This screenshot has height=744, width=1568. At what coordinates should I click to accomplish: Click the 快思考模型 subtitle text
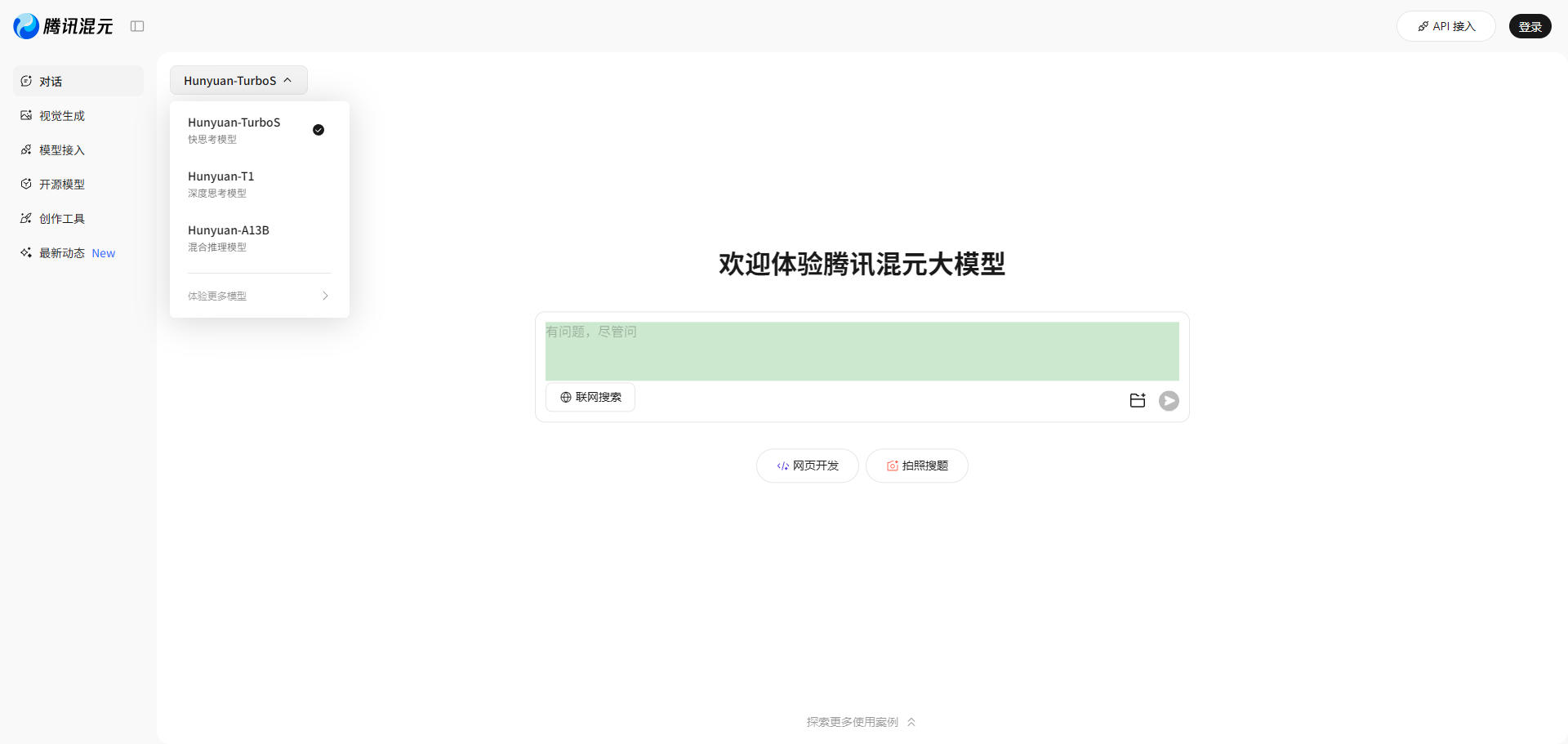click(x=212, y=140)
